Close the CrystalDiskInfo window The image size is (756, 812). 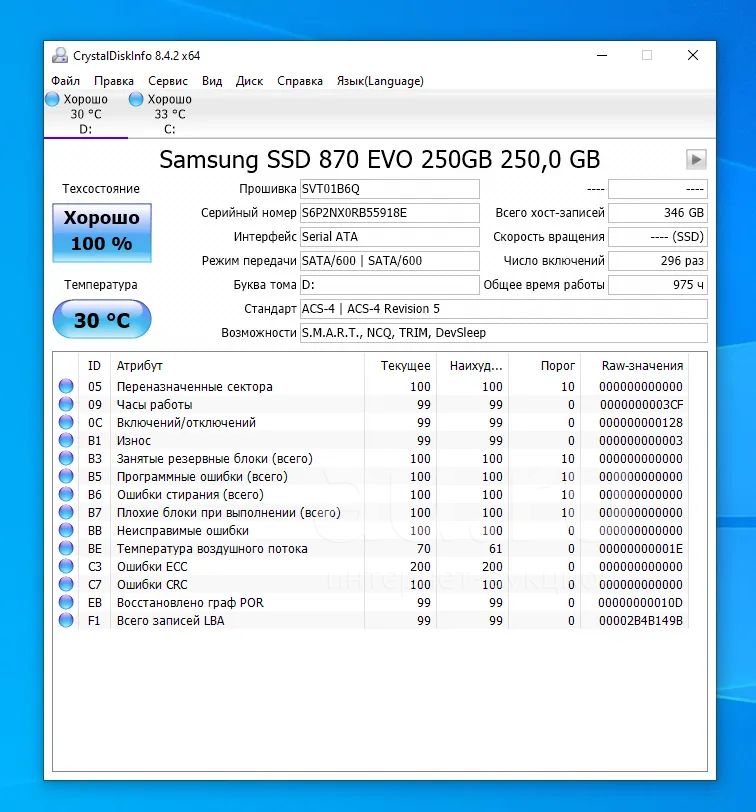pyautogui.click(x=693, y=55)
